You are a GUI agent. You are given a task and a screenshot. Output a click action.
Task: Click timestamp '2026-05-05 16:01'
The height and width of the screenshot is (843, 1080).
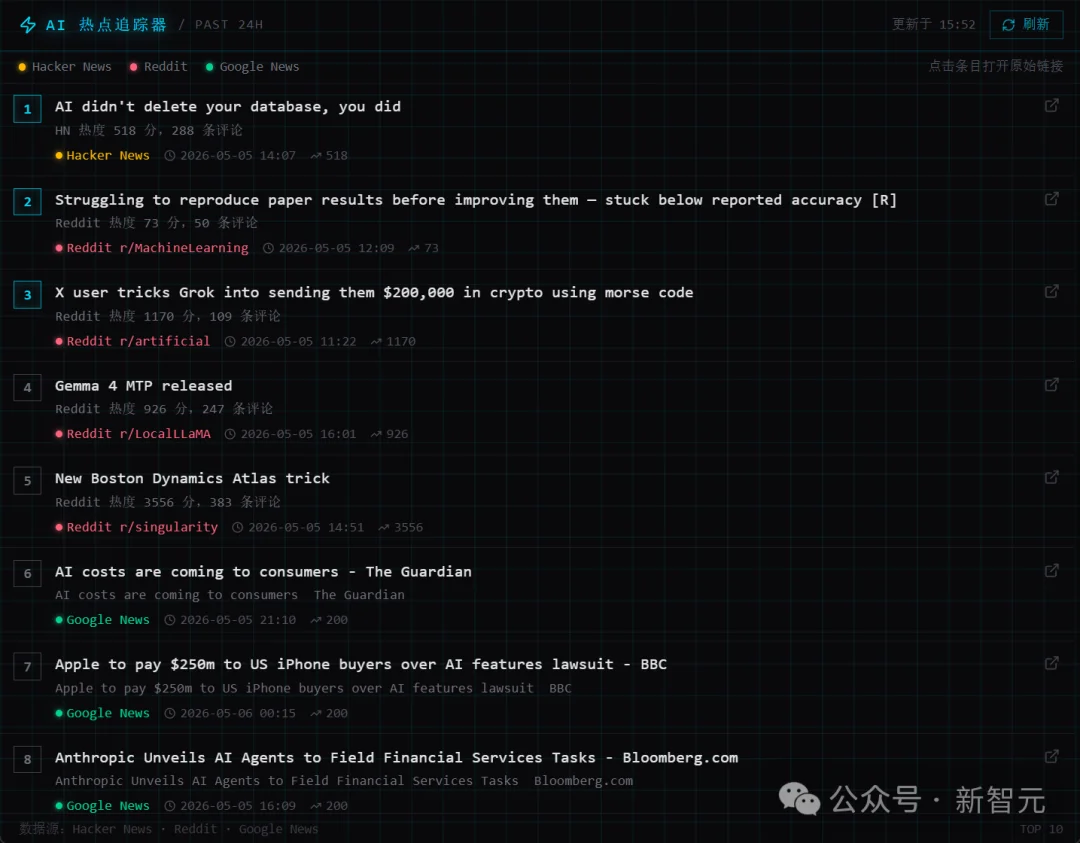[291, 434]
